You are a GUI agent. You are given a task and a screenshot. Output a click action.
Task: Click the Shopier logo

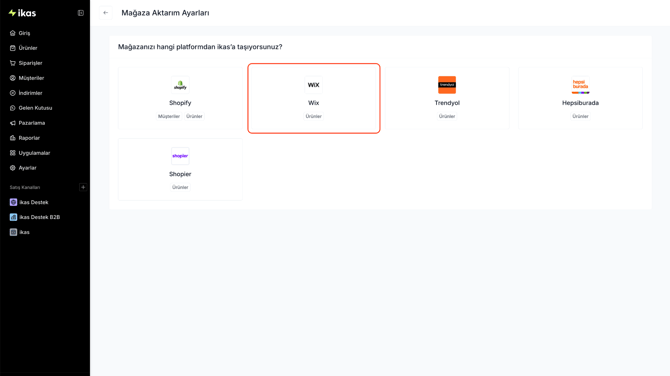click(x=180, y=156)
